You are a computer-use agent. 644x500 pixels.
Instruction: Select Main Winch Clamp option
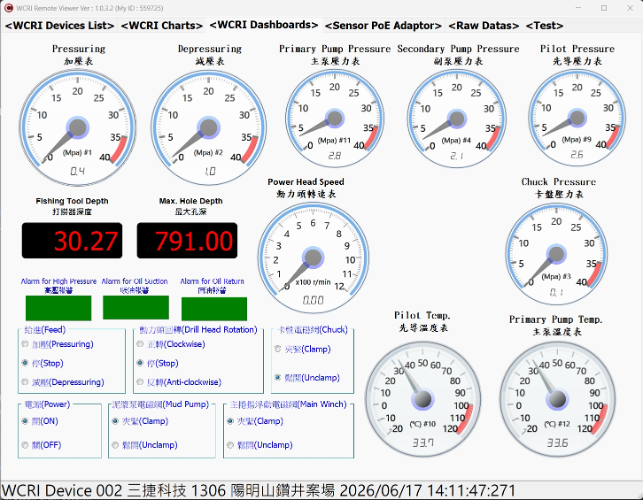point(230,421)
